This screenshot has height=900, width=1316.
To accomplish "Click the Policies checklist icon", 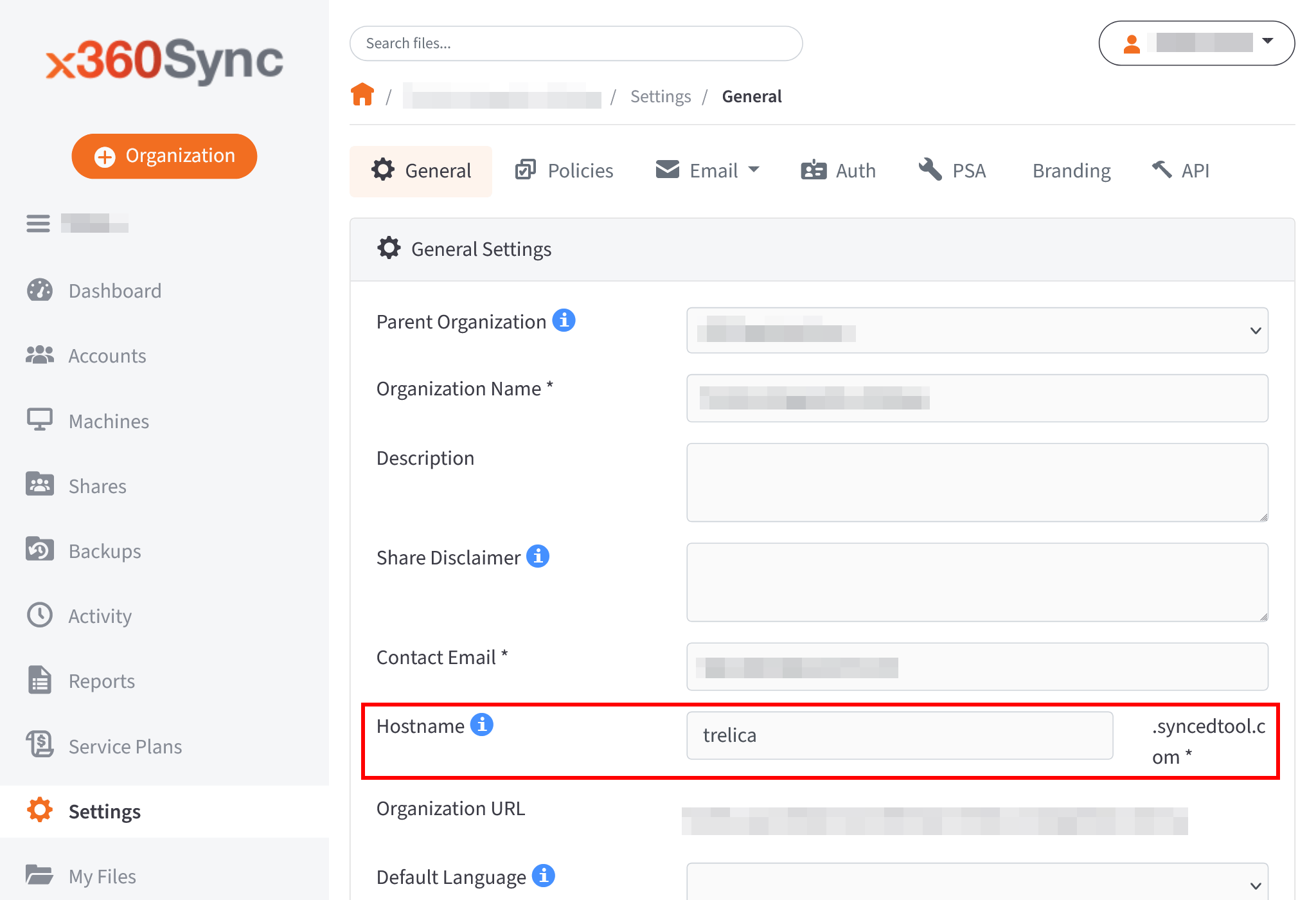I will click(x=525, y=170).
